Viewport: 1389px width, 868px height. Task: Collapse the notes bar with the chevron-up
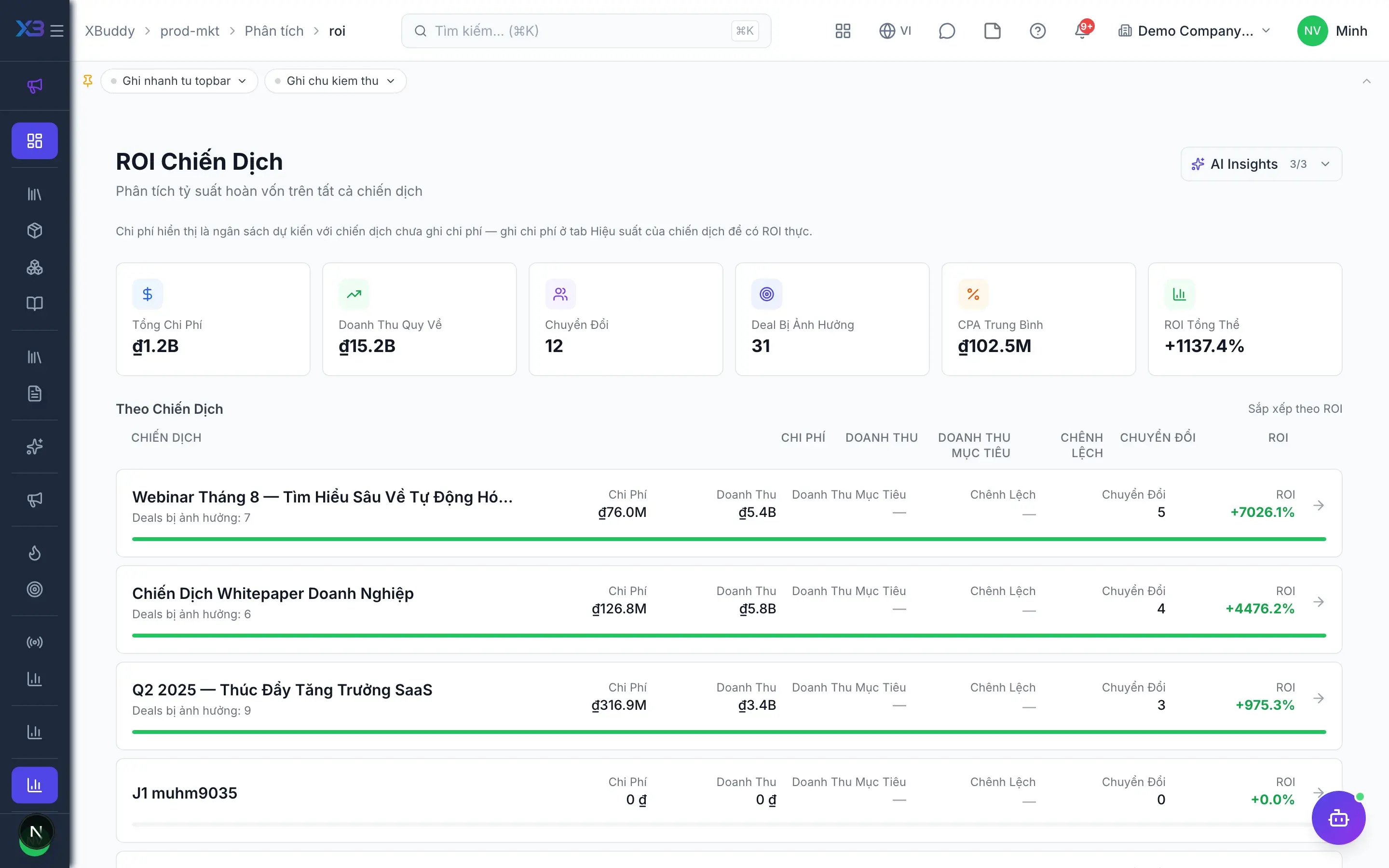(x=1367, y=81)
